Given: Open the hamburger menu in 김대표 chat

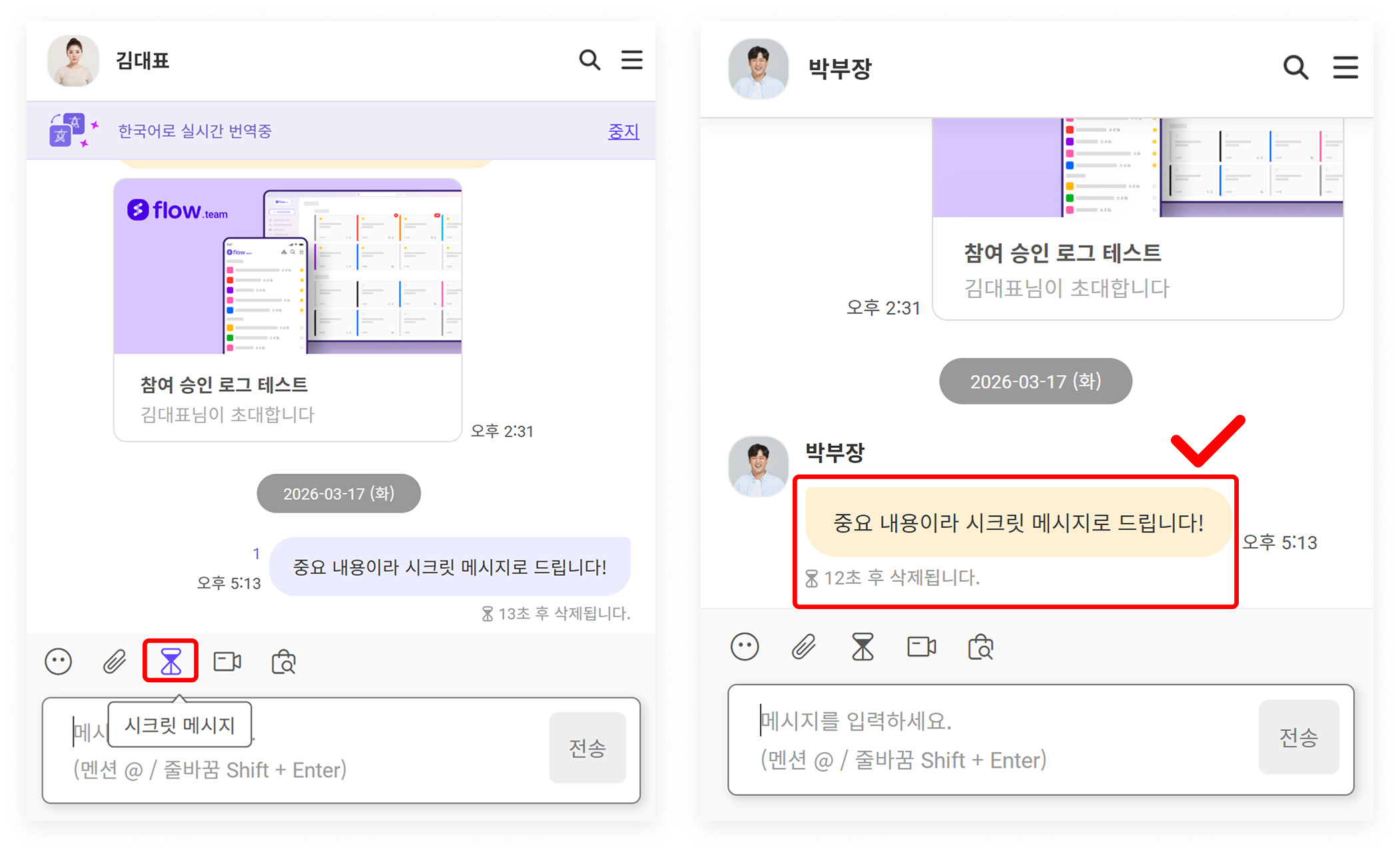Looking at the screenshot, I should [631, 60].
